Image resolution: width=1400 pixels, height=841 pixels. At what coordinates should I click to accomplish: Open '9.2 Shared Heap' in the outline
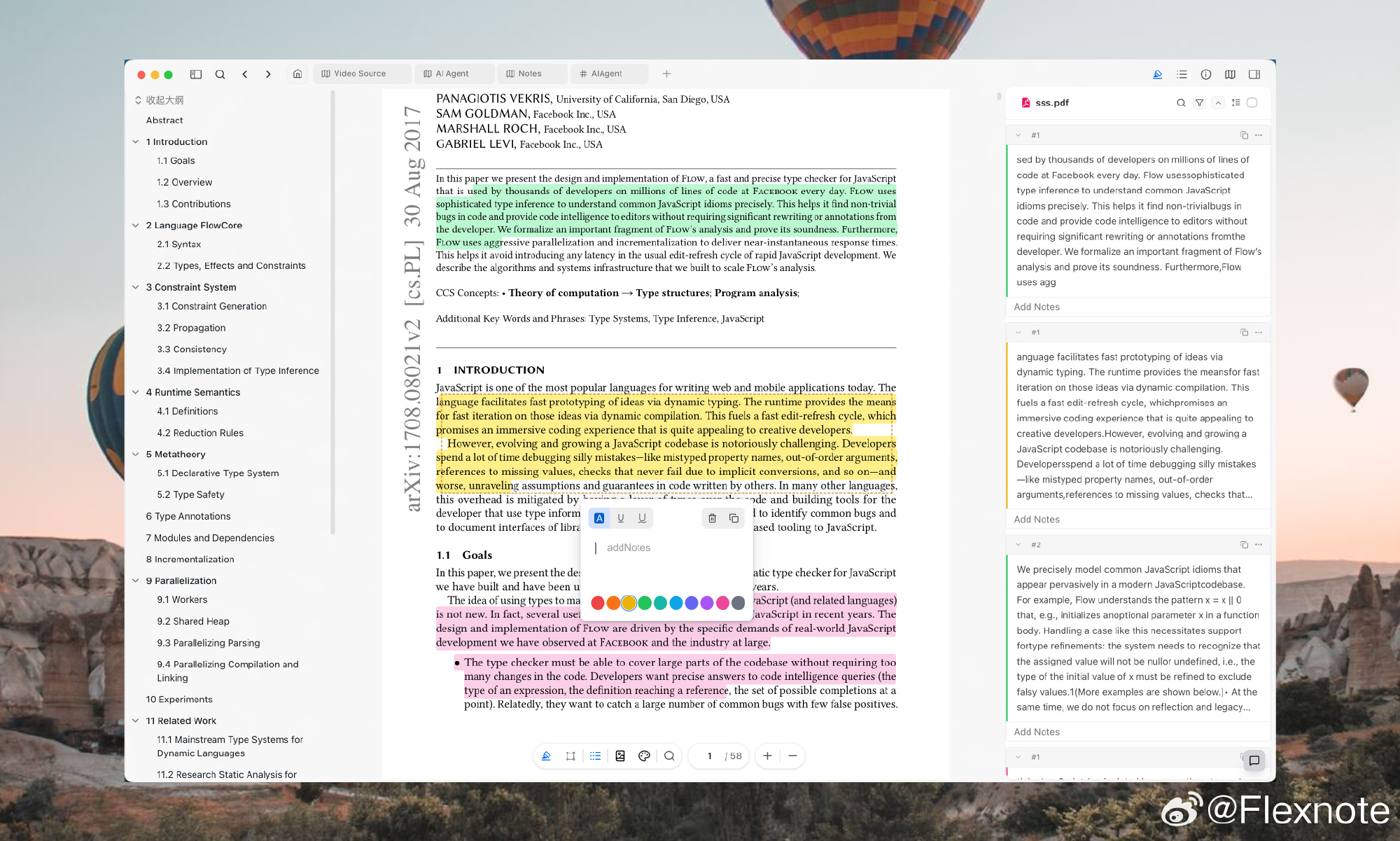click(x=193, y=622)
